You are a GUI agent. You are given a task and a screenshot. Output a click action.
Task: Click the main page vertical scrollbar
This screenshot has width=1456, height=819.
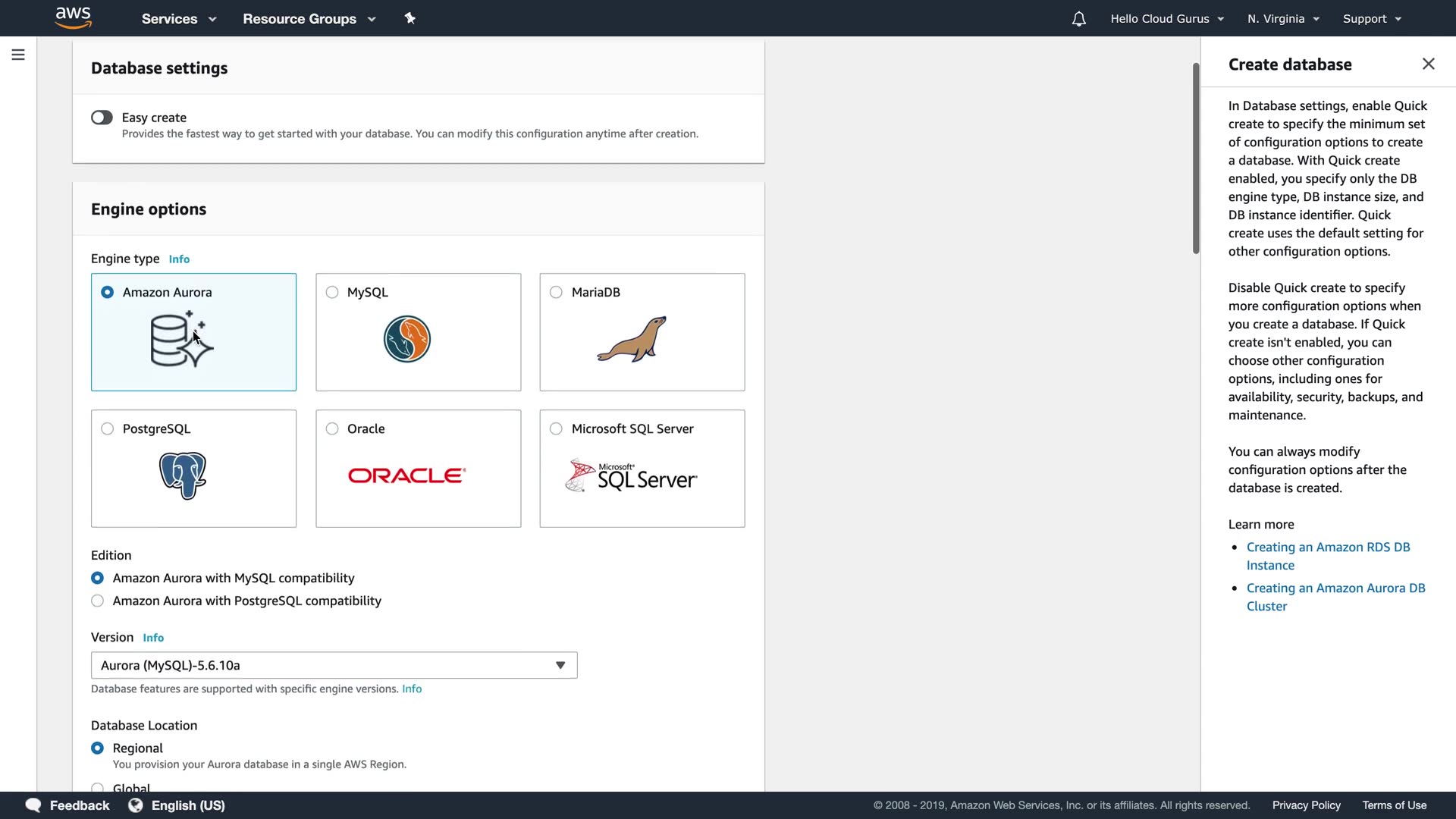coord(1196,159)
